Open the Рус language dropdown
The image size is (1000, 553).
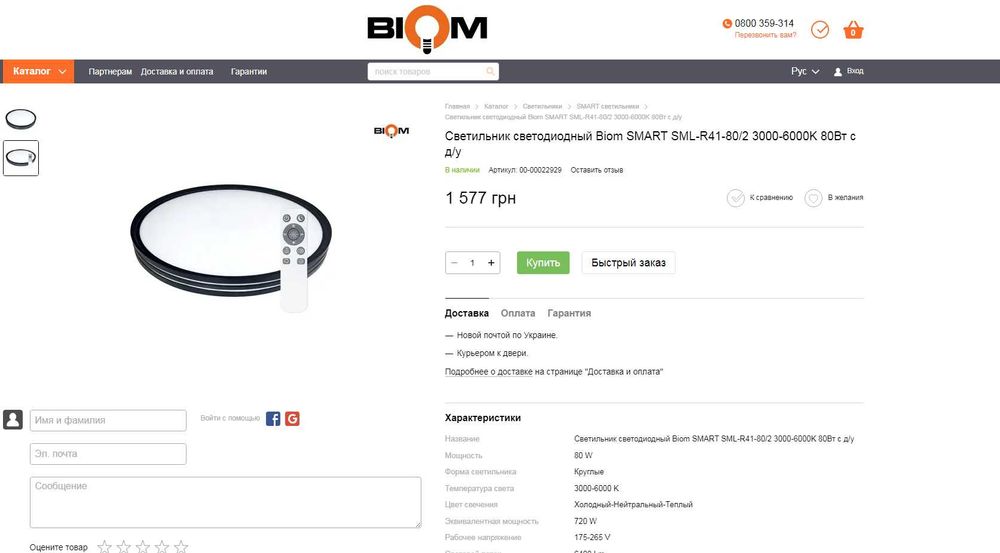[805, 71]
